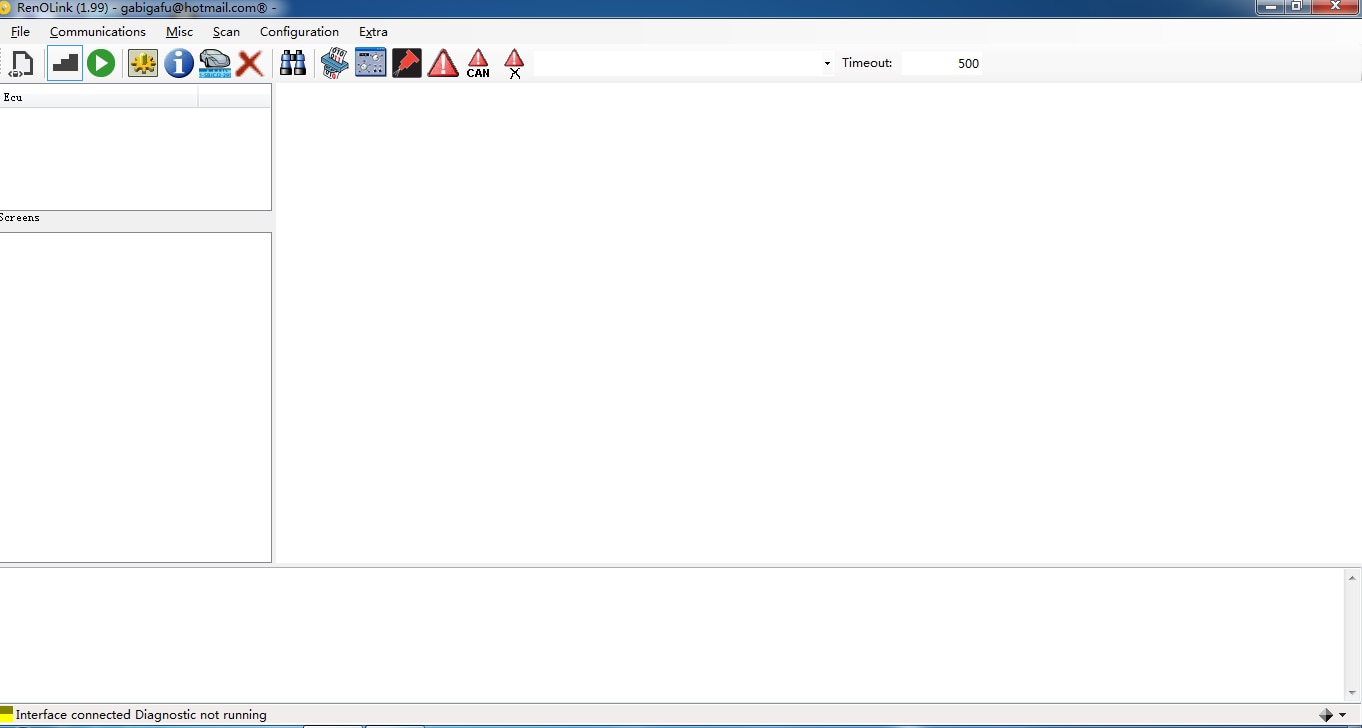Click the green play start button
The height and width of the screenshot is (728, 1362).
coord(100,64)
